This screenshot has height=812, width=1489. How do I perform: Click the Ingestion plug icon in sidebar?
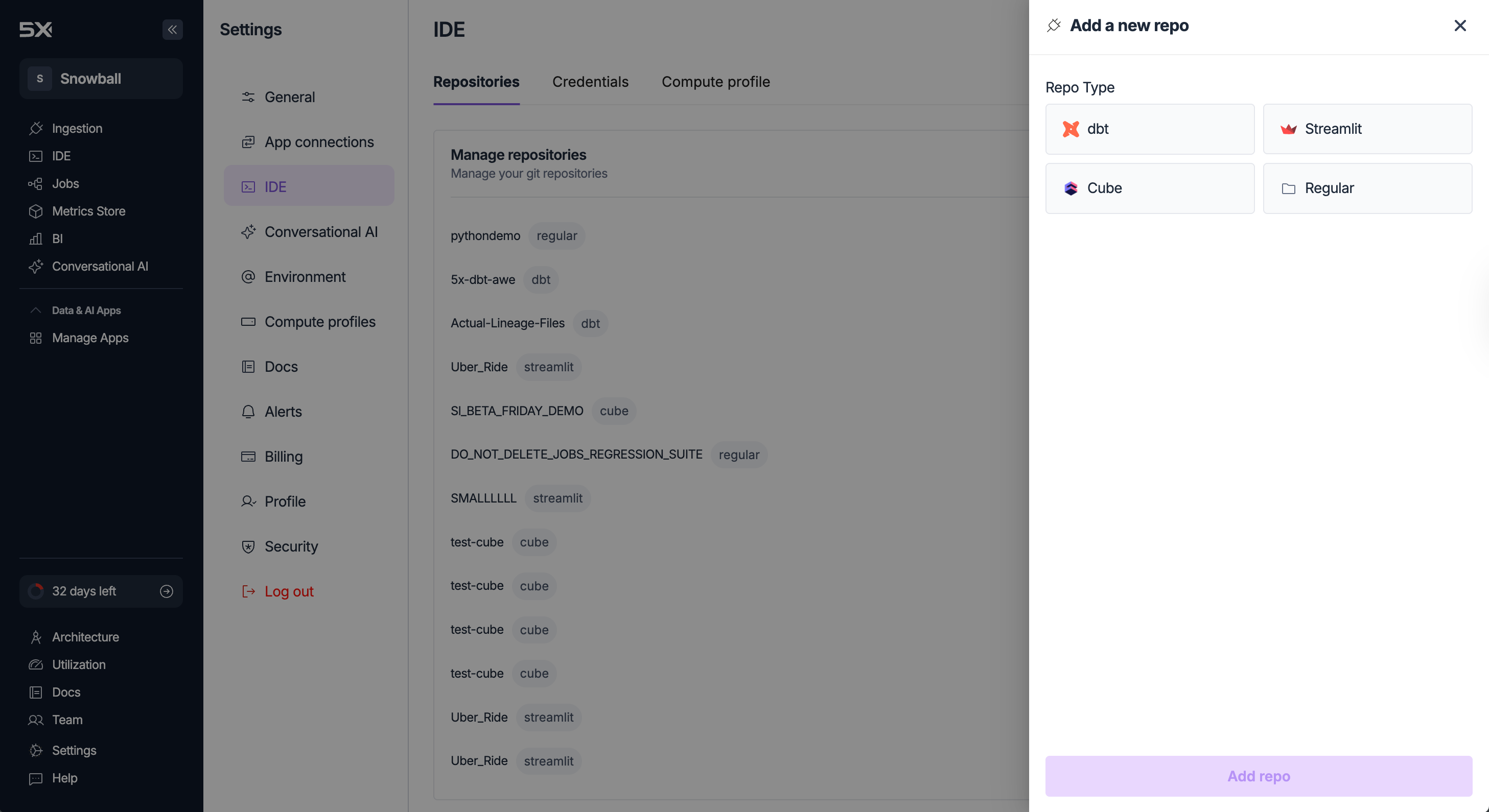coord(36,128)
